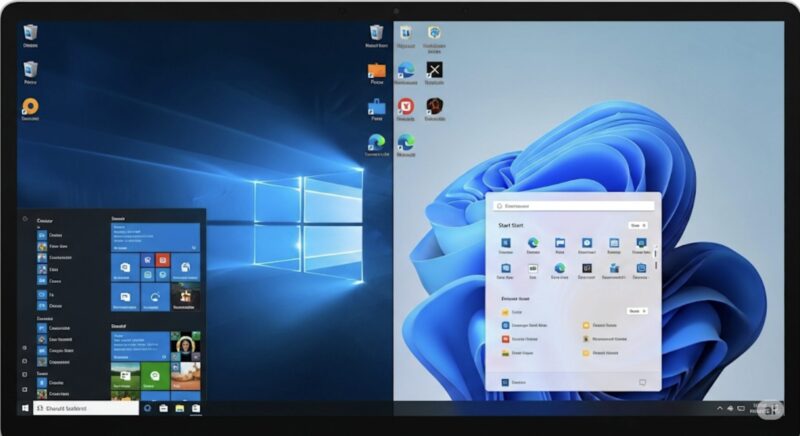
Task: Open the recommended item with the dark brown icon
Action: 605,339
